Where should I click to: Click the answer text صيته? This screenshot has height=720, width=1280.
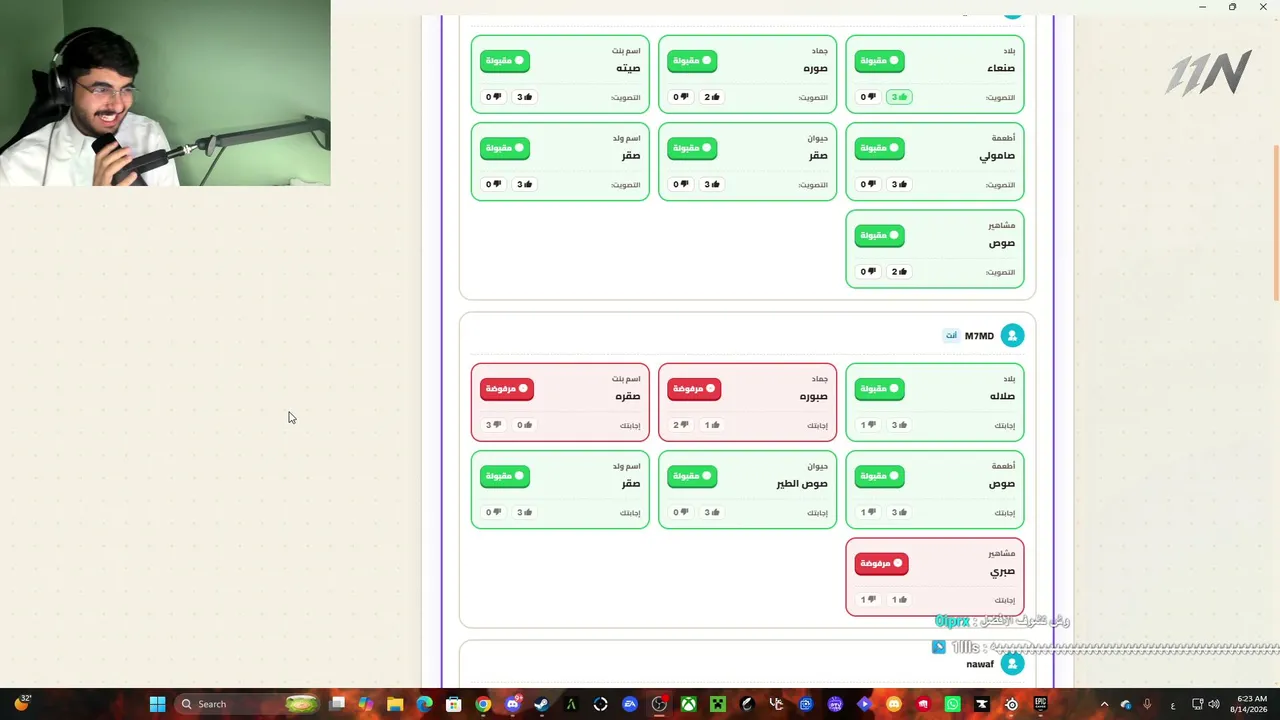pos(628,69)
